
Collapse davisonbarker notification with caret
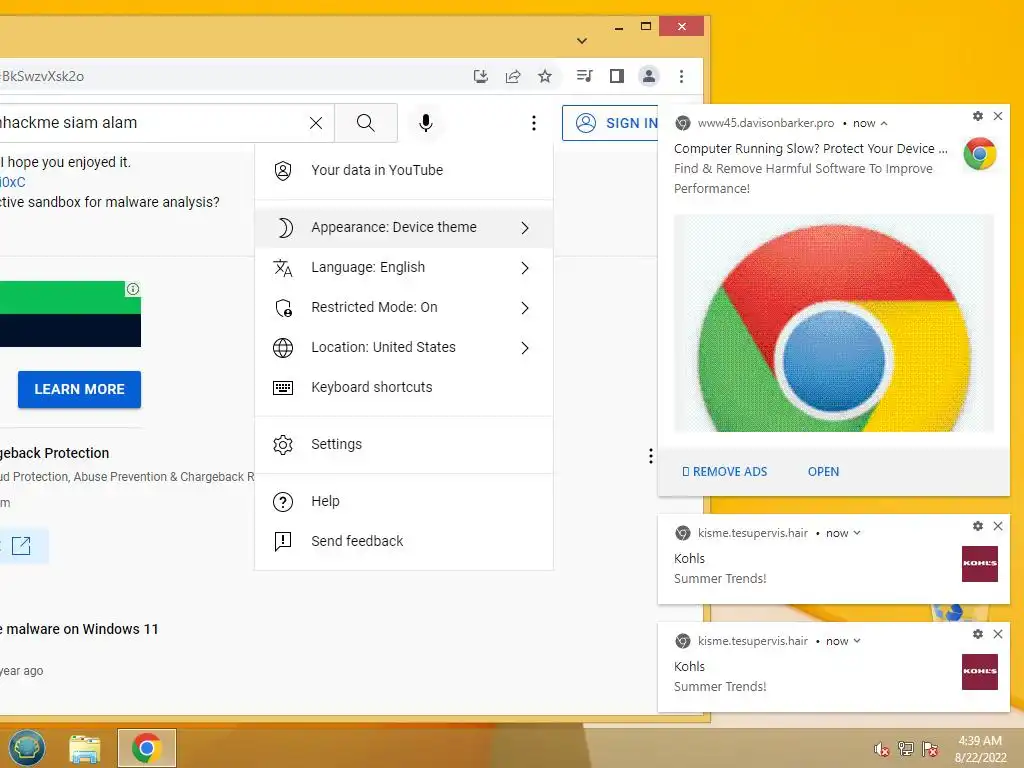(x=884, y=123)
